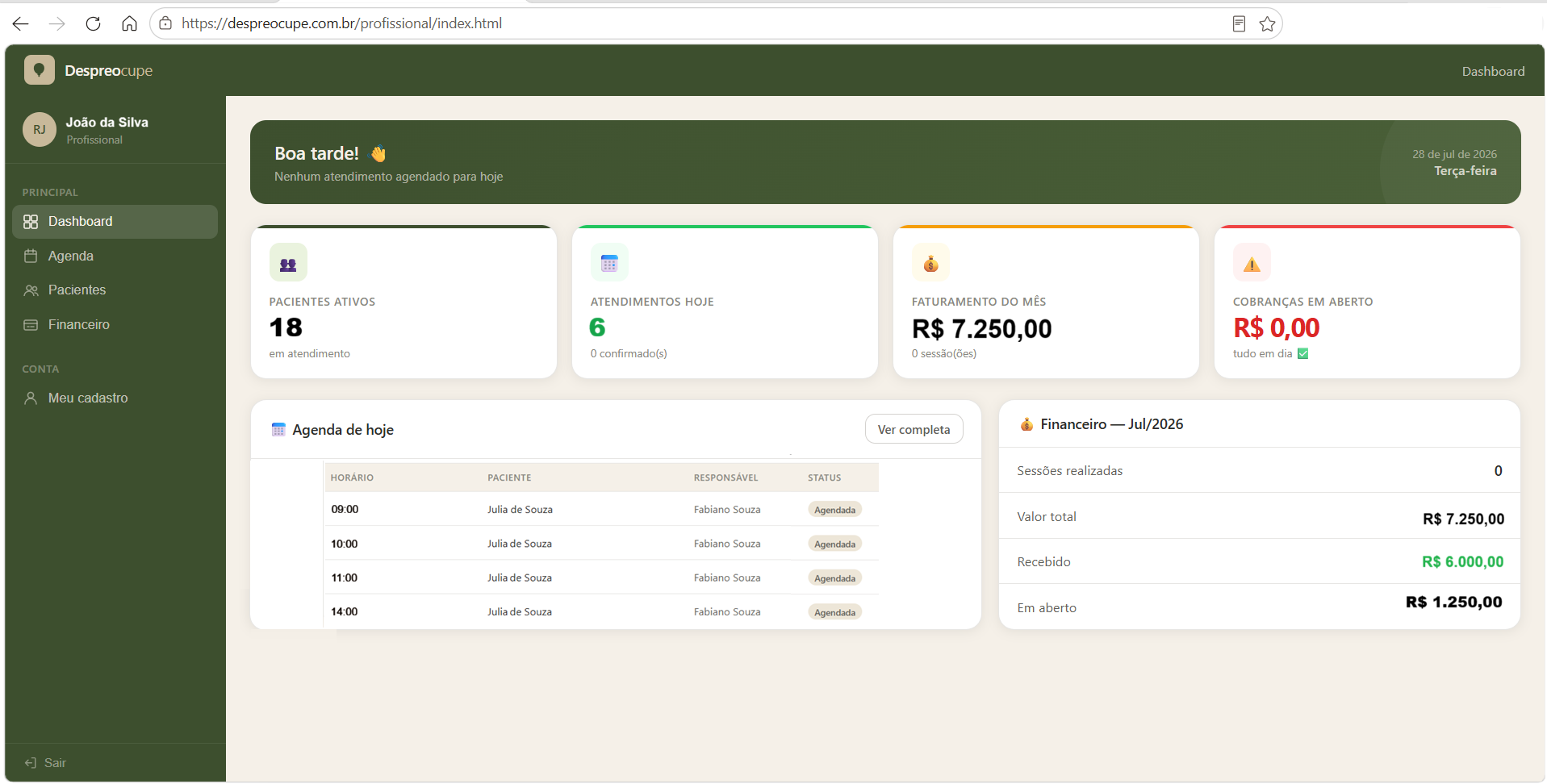Click the João da Silva profile name
Viewport: 1547px width, 784px height.
pos(107,122)
